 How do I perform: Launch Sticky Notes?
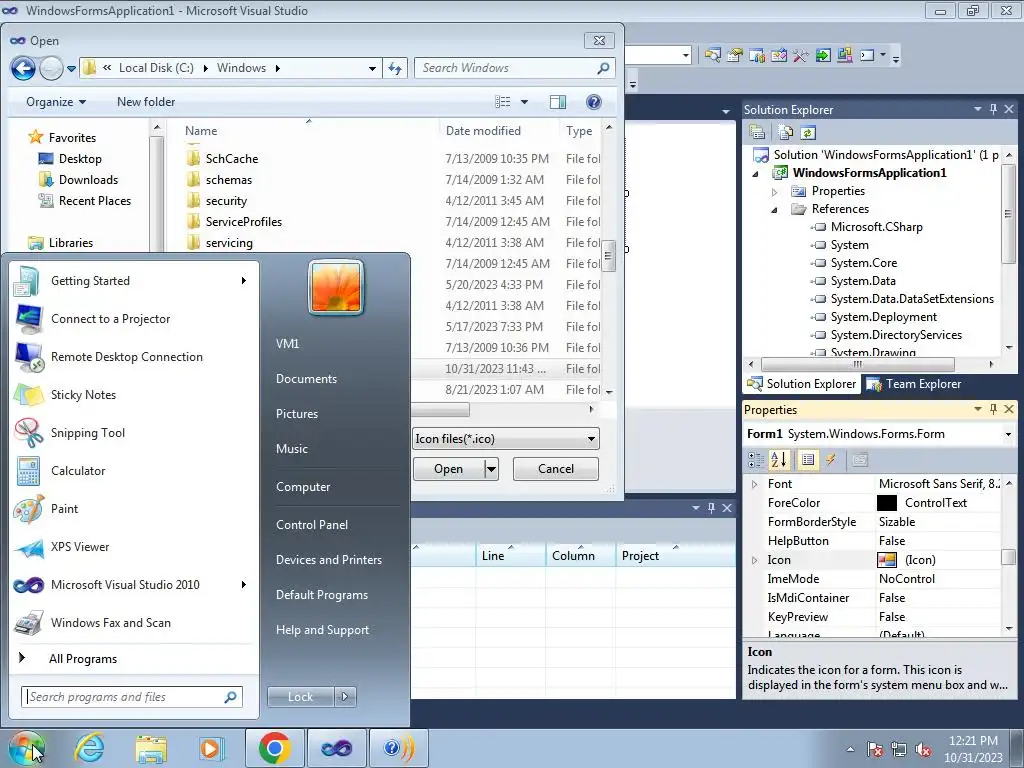point(131,394)
